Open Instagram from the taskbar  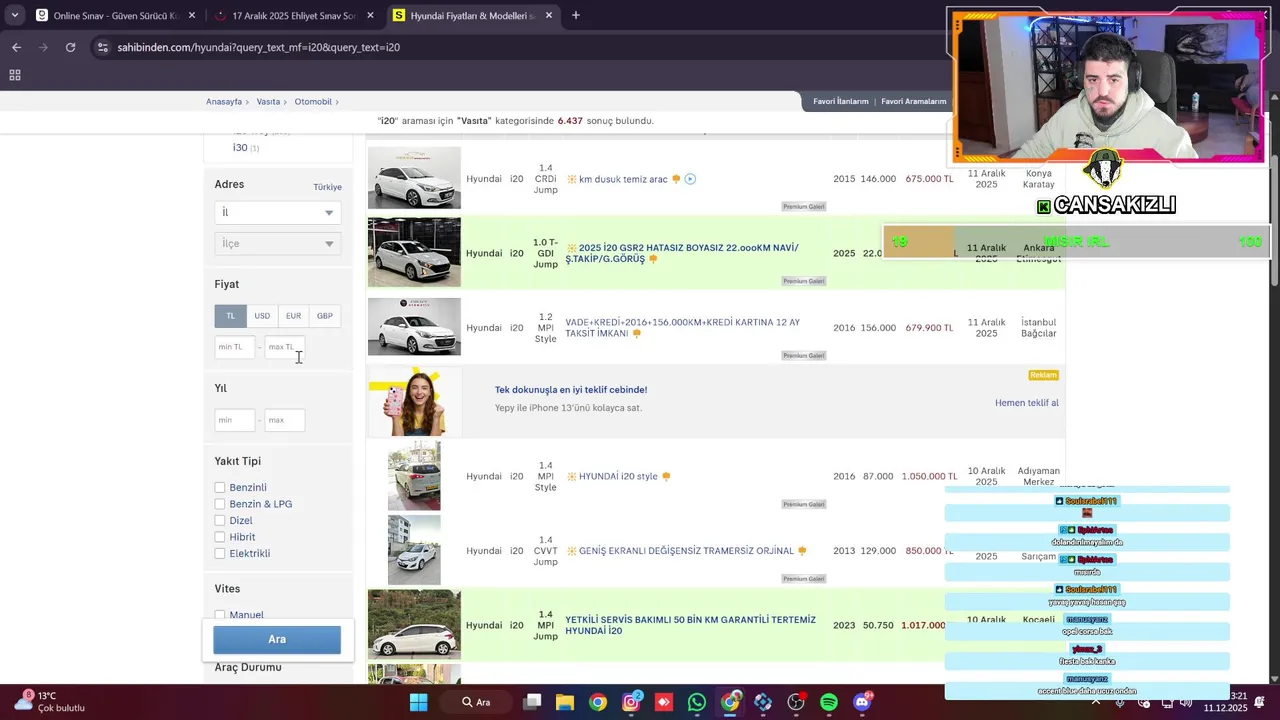[631, 702]
